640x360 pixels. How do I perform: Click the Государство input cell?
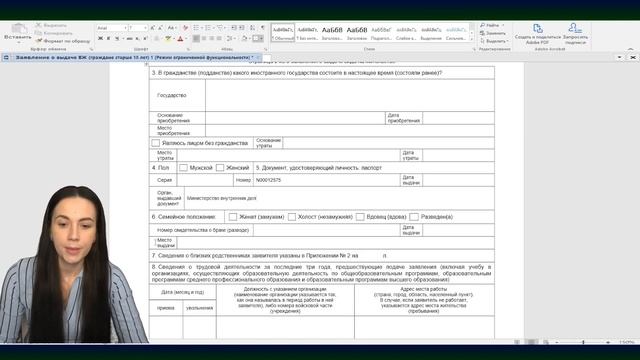[x=350, y=95]
